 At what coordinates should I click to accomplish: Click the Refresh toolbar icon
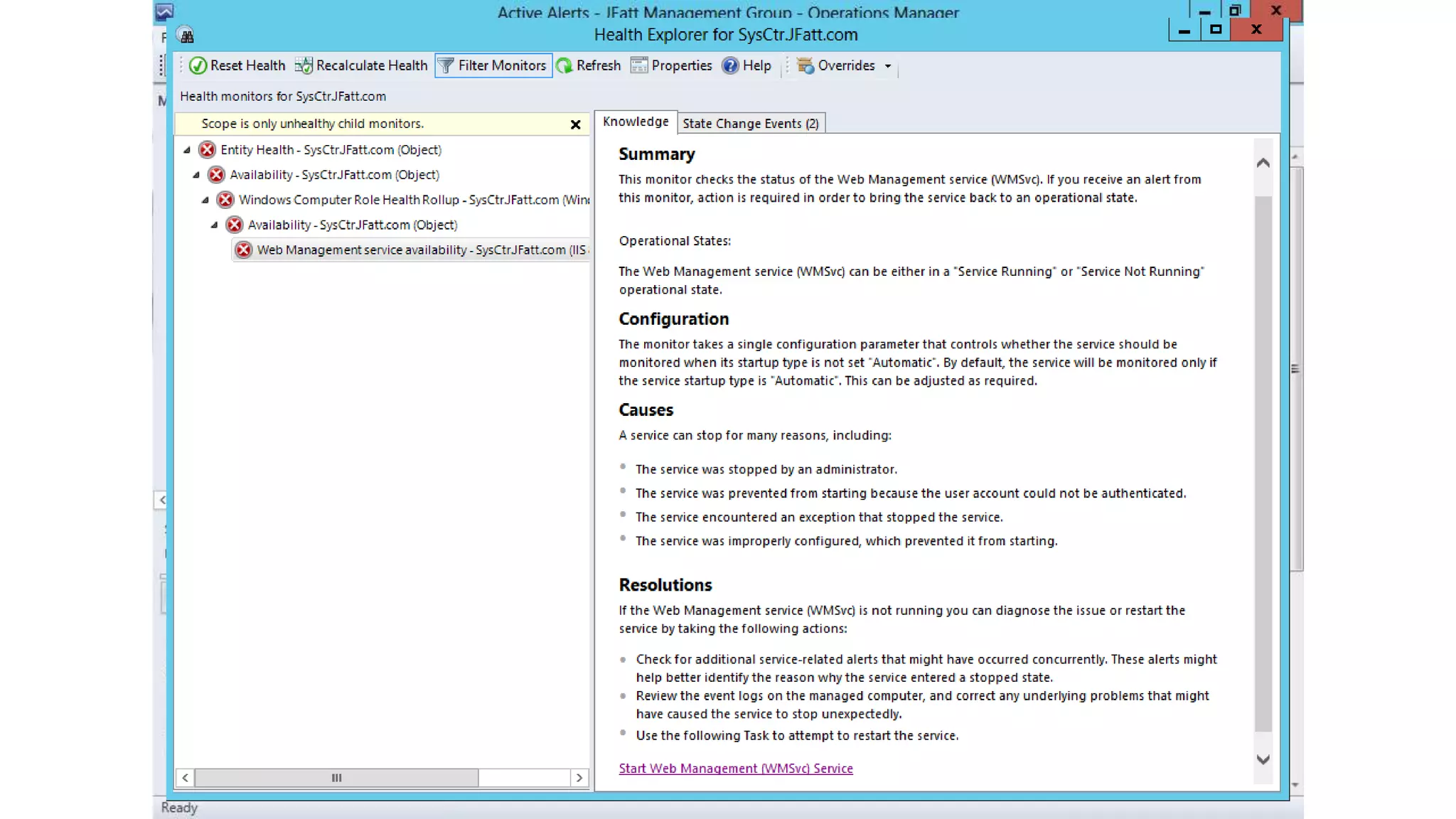pos(564,65)
